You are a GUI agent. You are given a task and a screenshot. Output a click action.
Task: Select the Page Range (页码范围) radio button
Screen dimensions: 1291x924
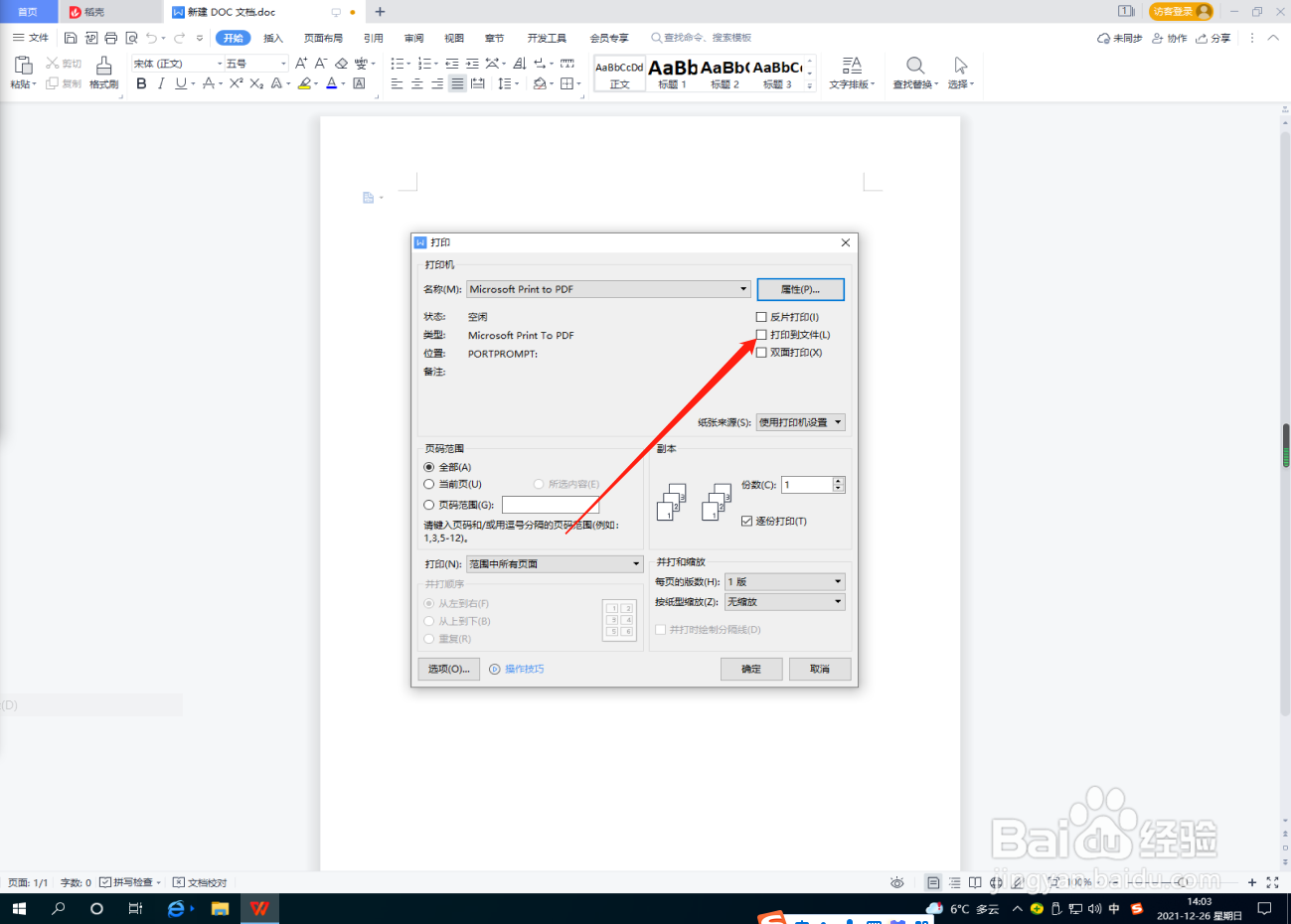[429, 505]
